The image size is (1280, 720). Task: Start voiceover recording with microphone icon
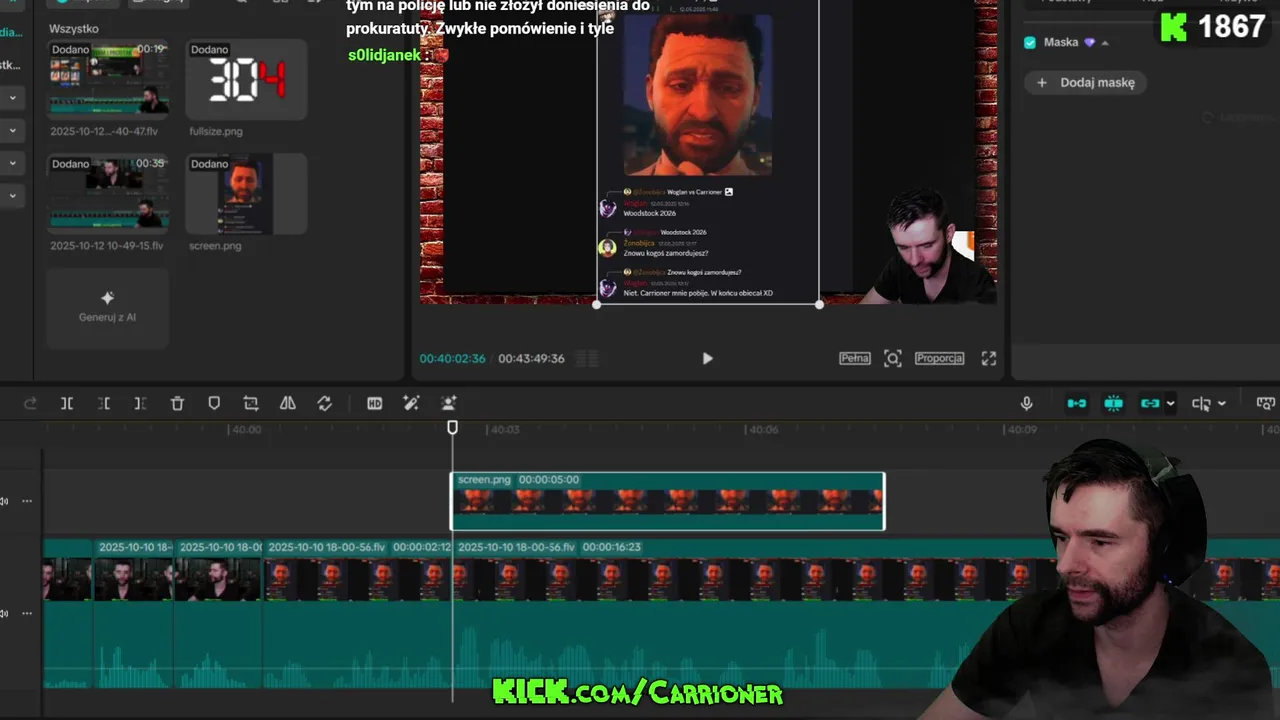1026,403
